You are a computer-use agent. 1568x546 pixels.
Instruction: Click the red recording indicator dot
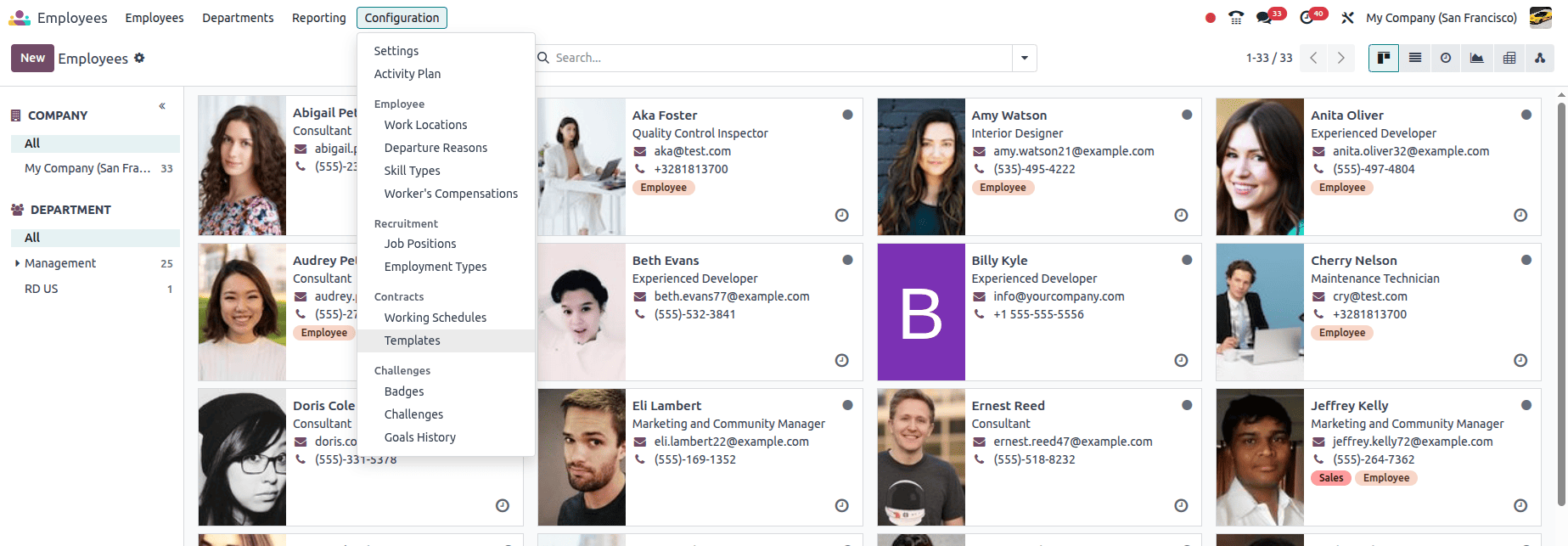coord(1211,18)
